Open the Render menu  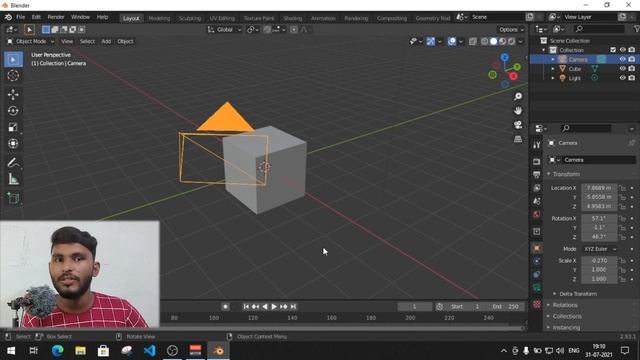56,17
